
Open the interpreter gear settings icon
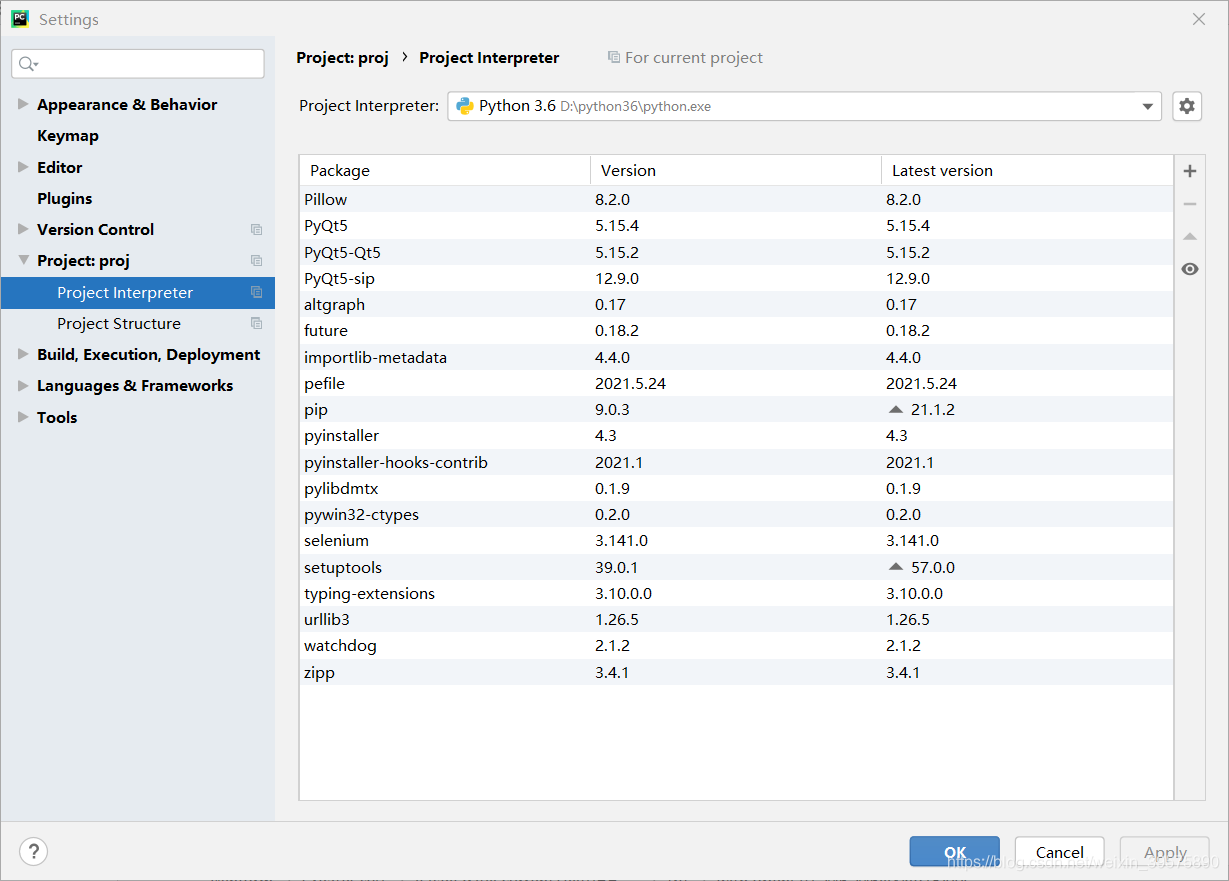1187,106
